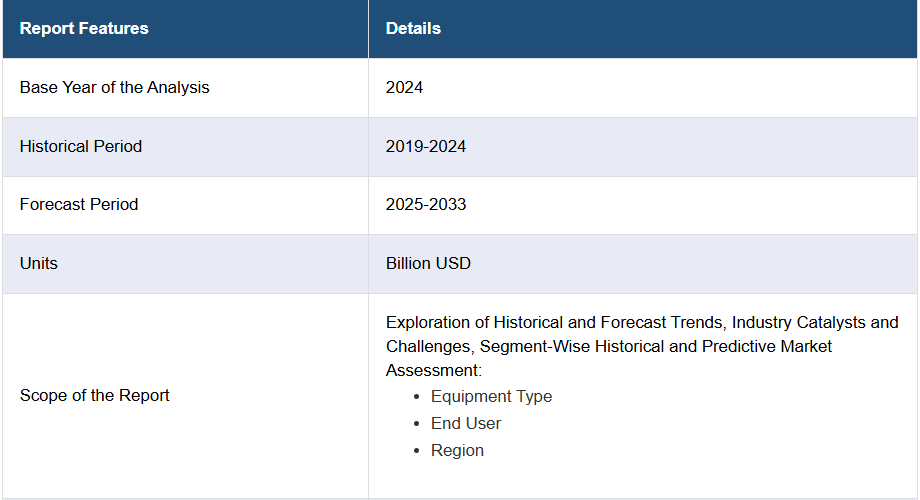
Task: Click the Region bullet item
Action: 458,450
